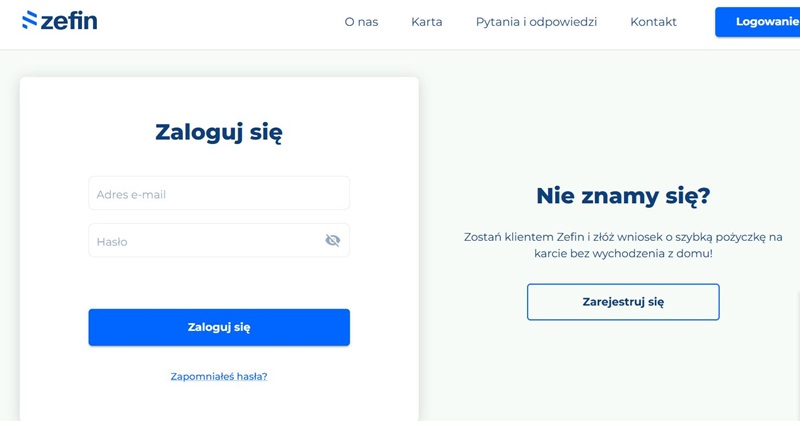Click blank header area between logo and O nas
This screenshot has width=800, height=421.
(220, 22)
